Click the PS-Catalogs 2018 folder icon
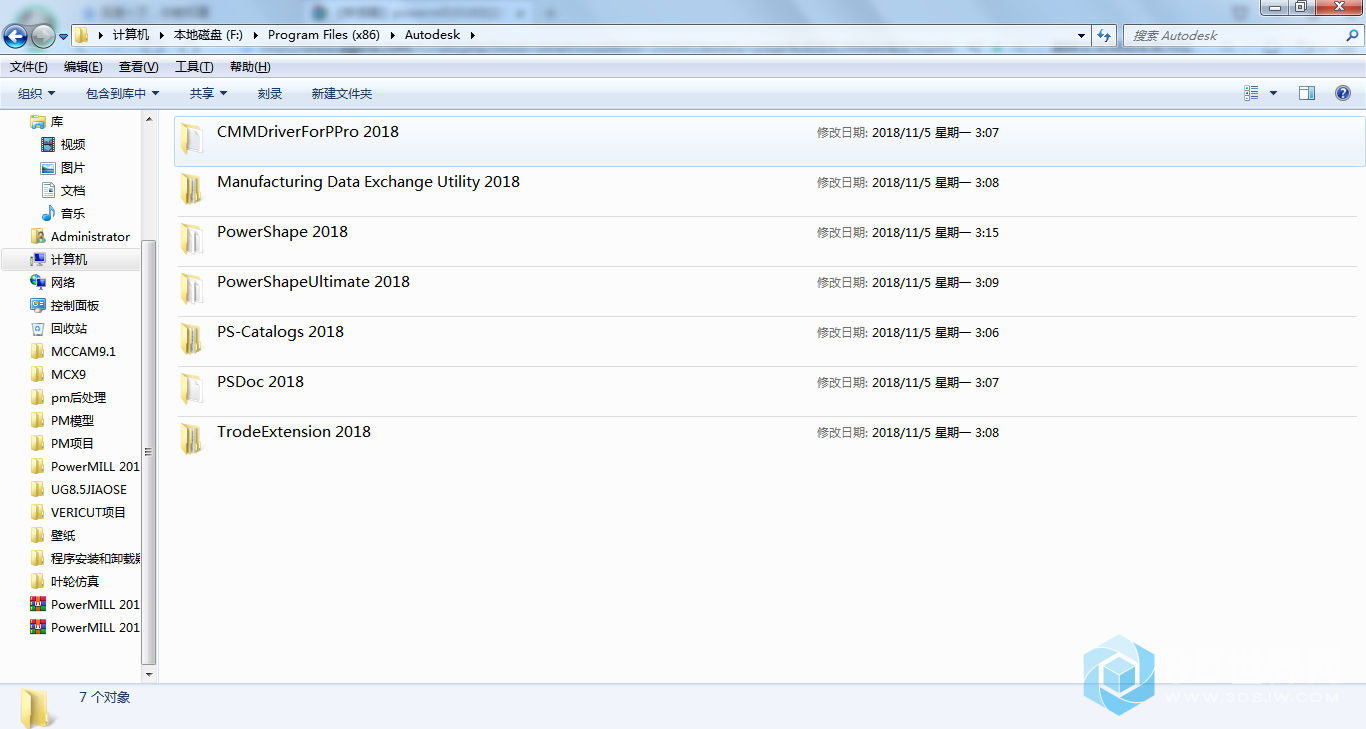The height and width of the screenshot is (729, 1366). (x=191, y=338)
